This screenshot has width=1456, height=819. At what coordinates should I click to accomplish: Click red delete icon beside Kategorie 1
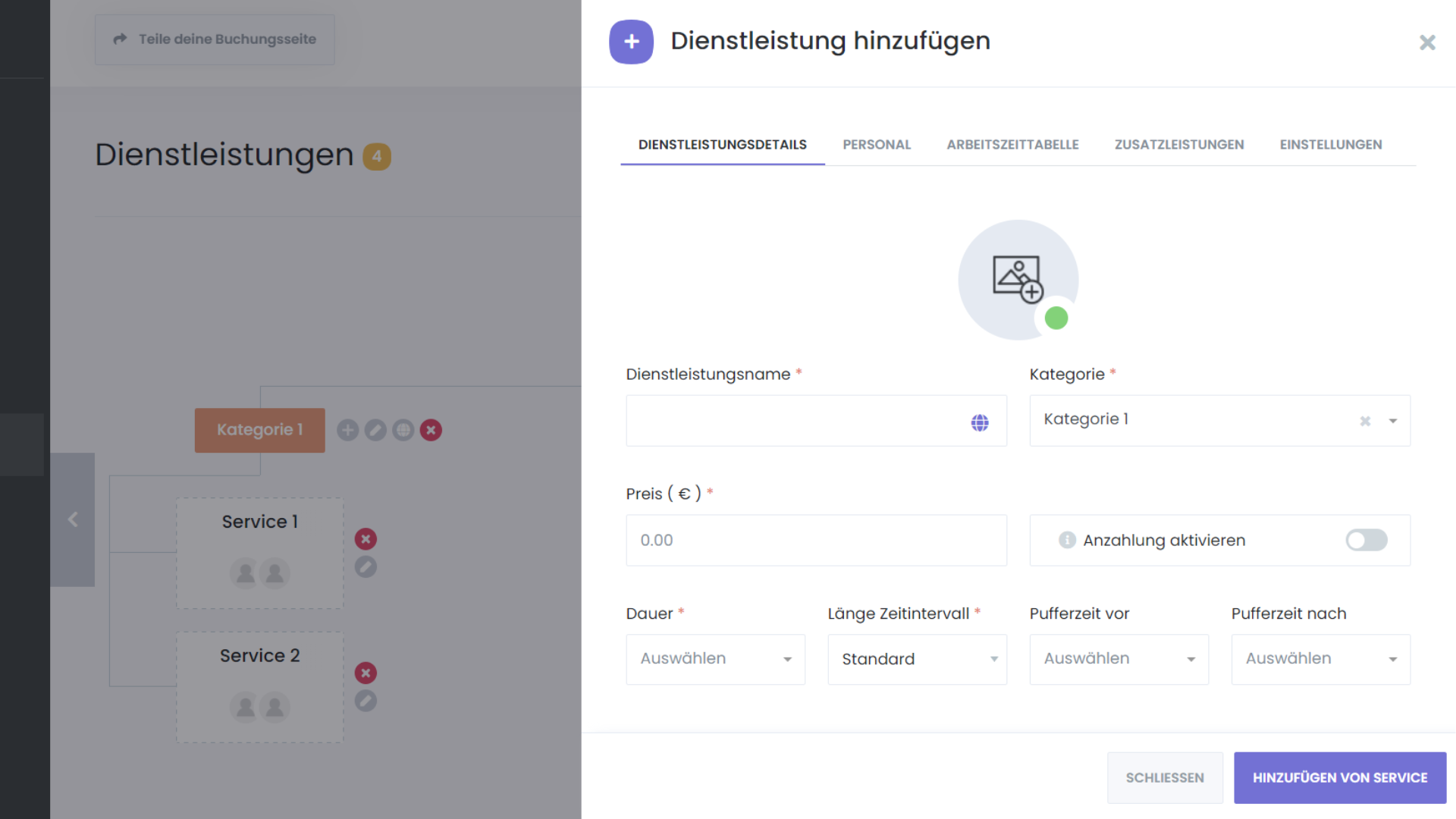coord(431,430)
